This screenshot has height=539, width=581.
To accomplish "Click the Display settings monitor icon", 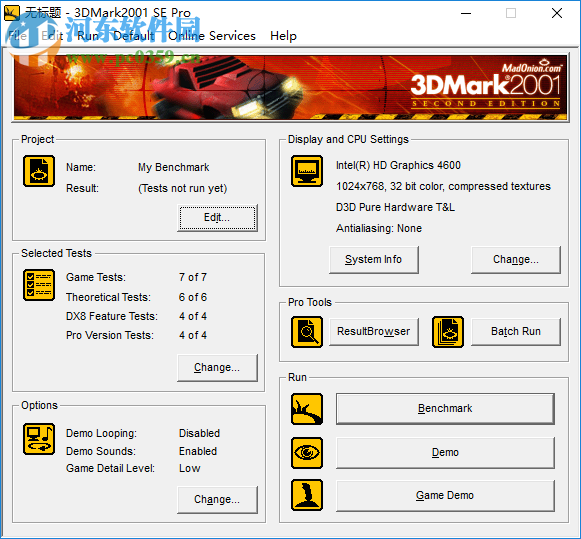I will [307, 171].
